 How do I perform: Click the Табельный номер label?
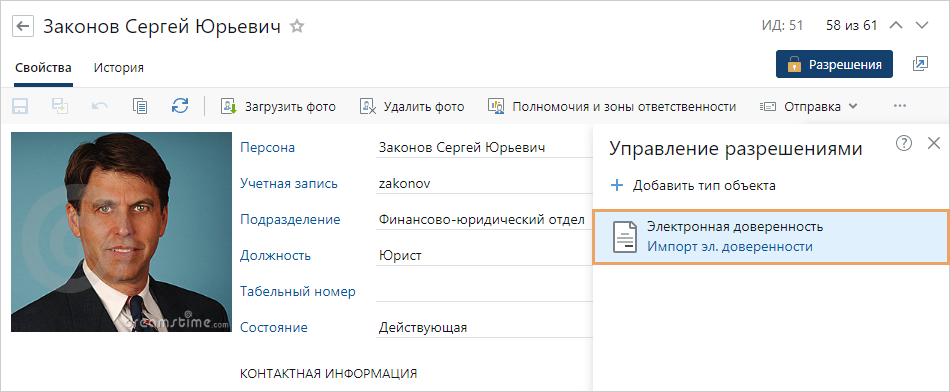pyautogui.click(x=298, y=291)
